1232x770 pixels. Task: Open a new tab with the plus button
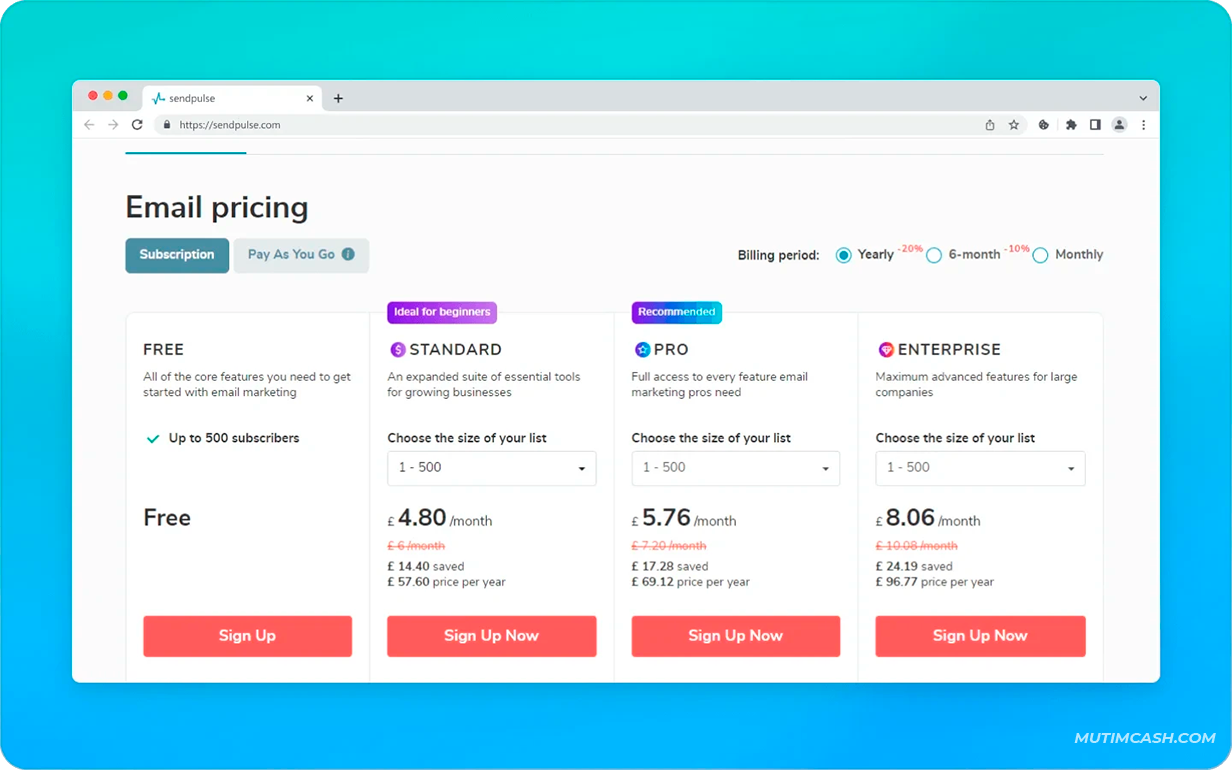[x=338, y=98]
